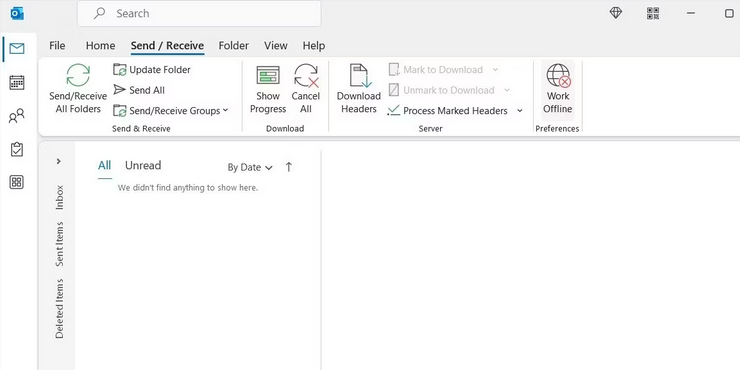Toggle Work Offline mode

tap(557, 89)
